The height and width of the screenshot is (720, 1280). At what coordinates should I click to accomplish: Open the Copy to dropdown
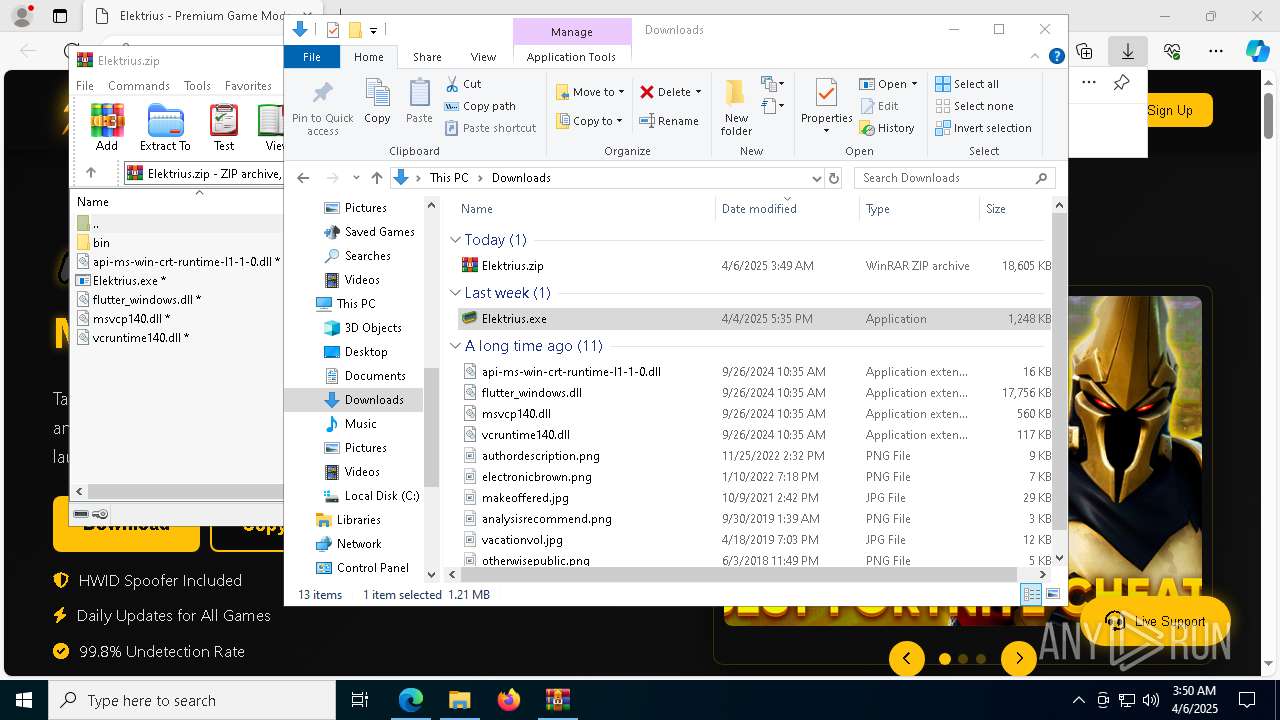[591, 121]
